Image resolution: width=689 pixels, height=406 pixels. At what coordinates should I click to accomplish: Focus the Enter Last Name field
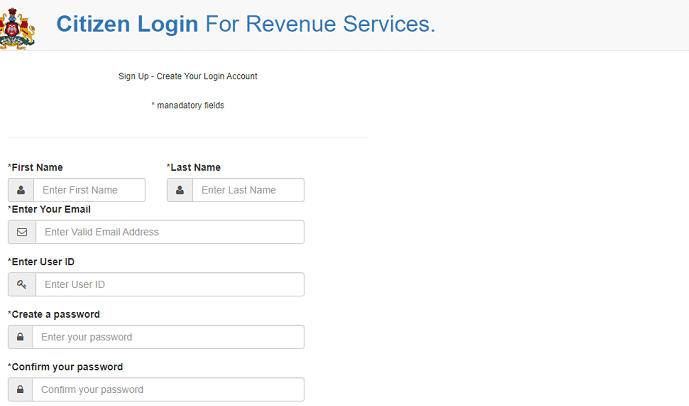(248, 190)
